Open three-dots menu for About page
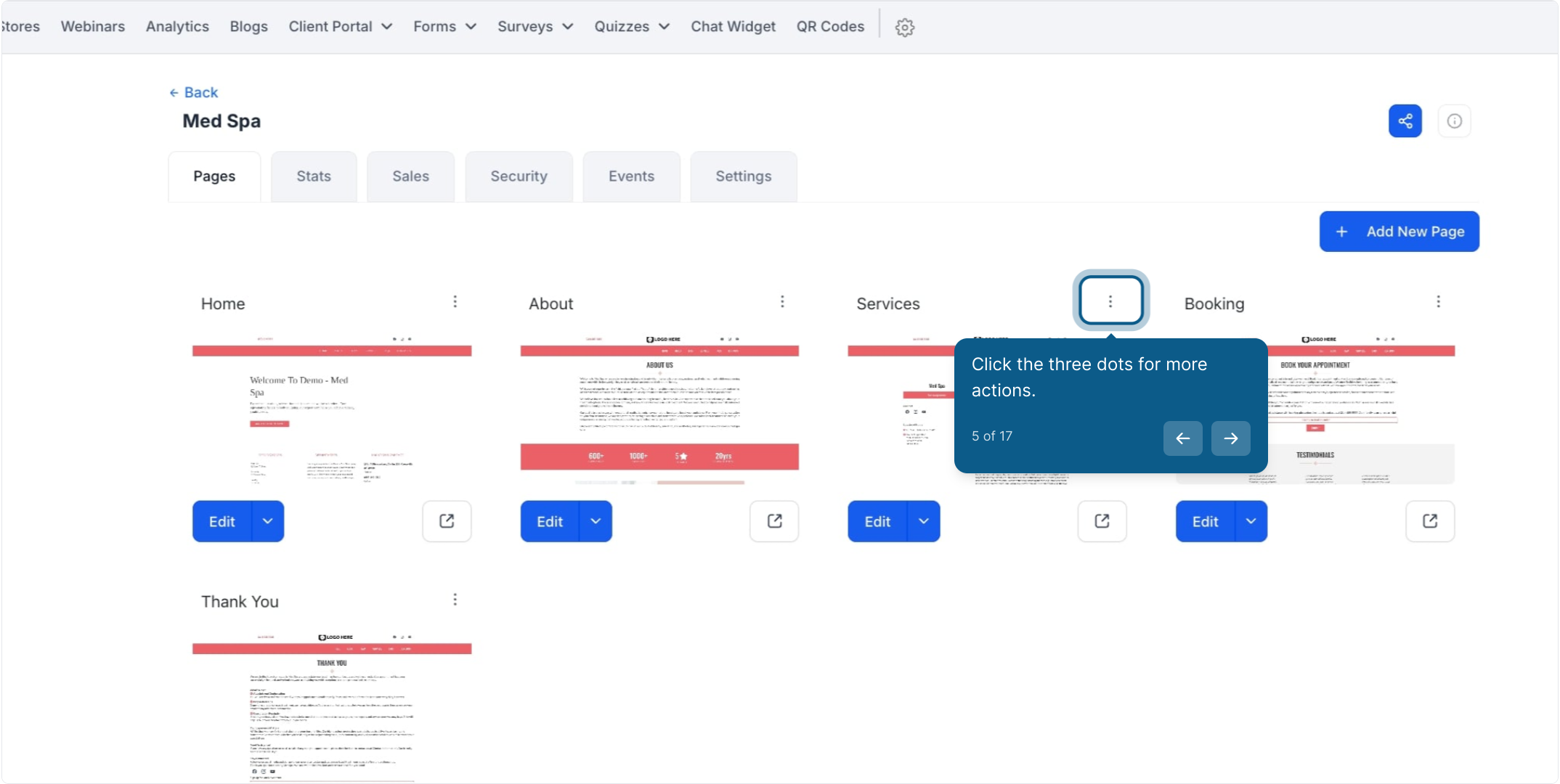 point(782,301)
